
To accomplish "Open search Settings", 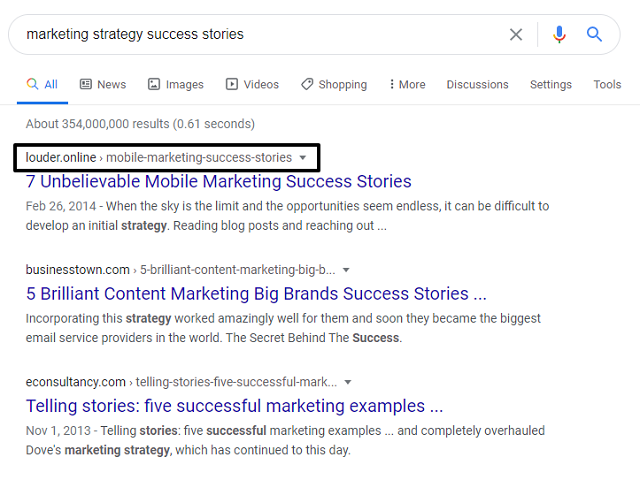I will click(551, 85).
